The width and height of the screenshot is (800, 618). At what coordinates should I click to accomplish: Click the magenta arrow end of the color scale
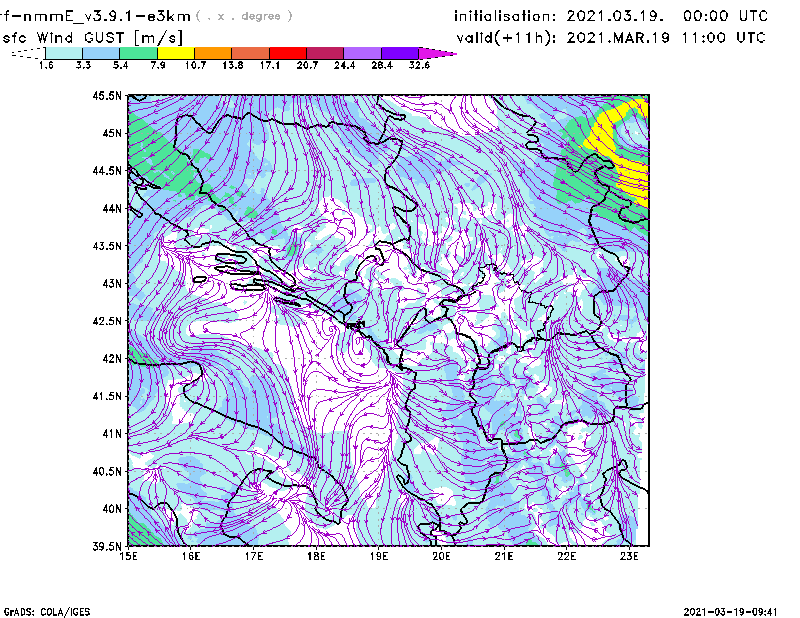(437, 53)
